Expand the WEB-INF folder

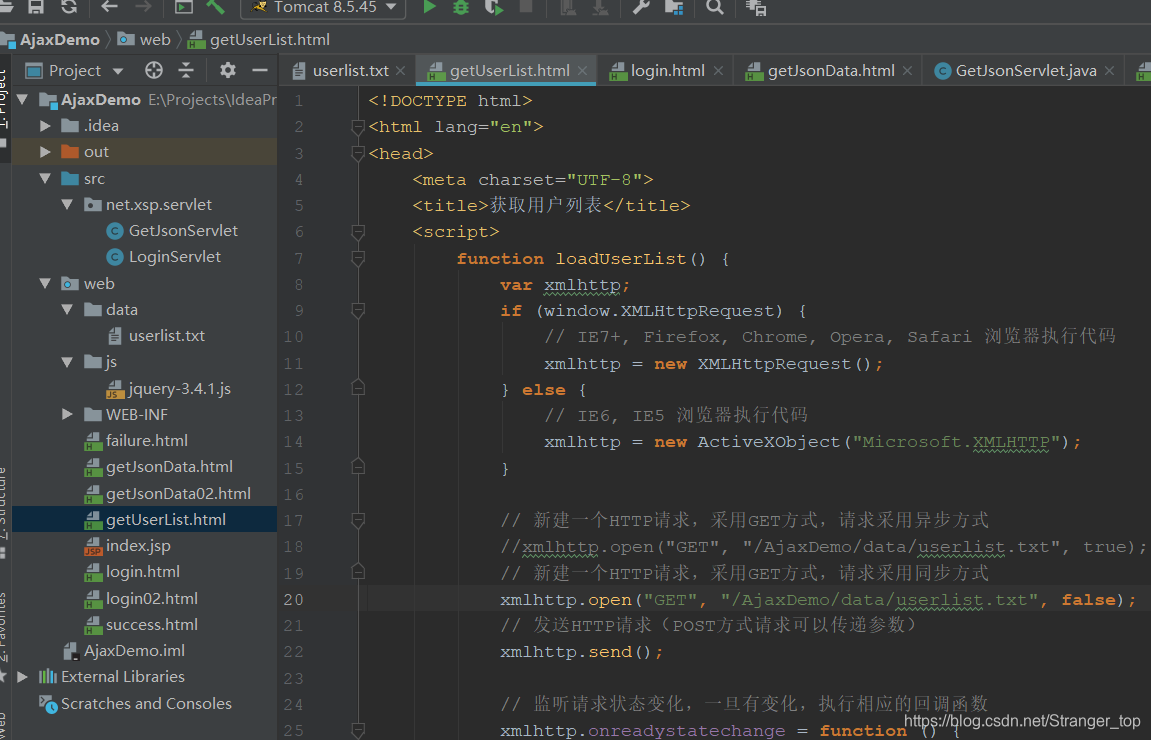pyautogui.click(x=67, y=415)
